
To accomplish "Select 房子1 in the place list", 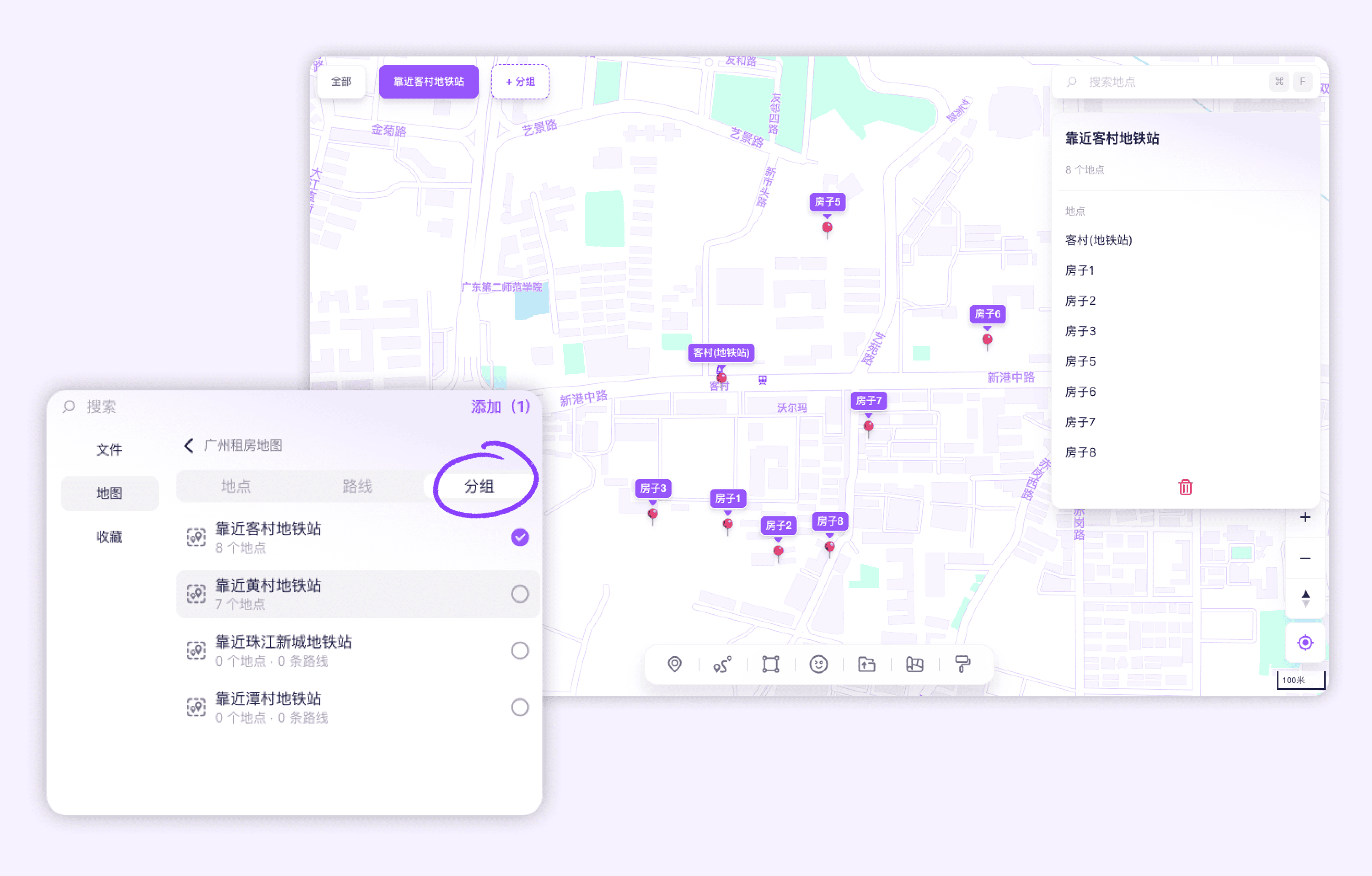I will [x=1080, y=270].
